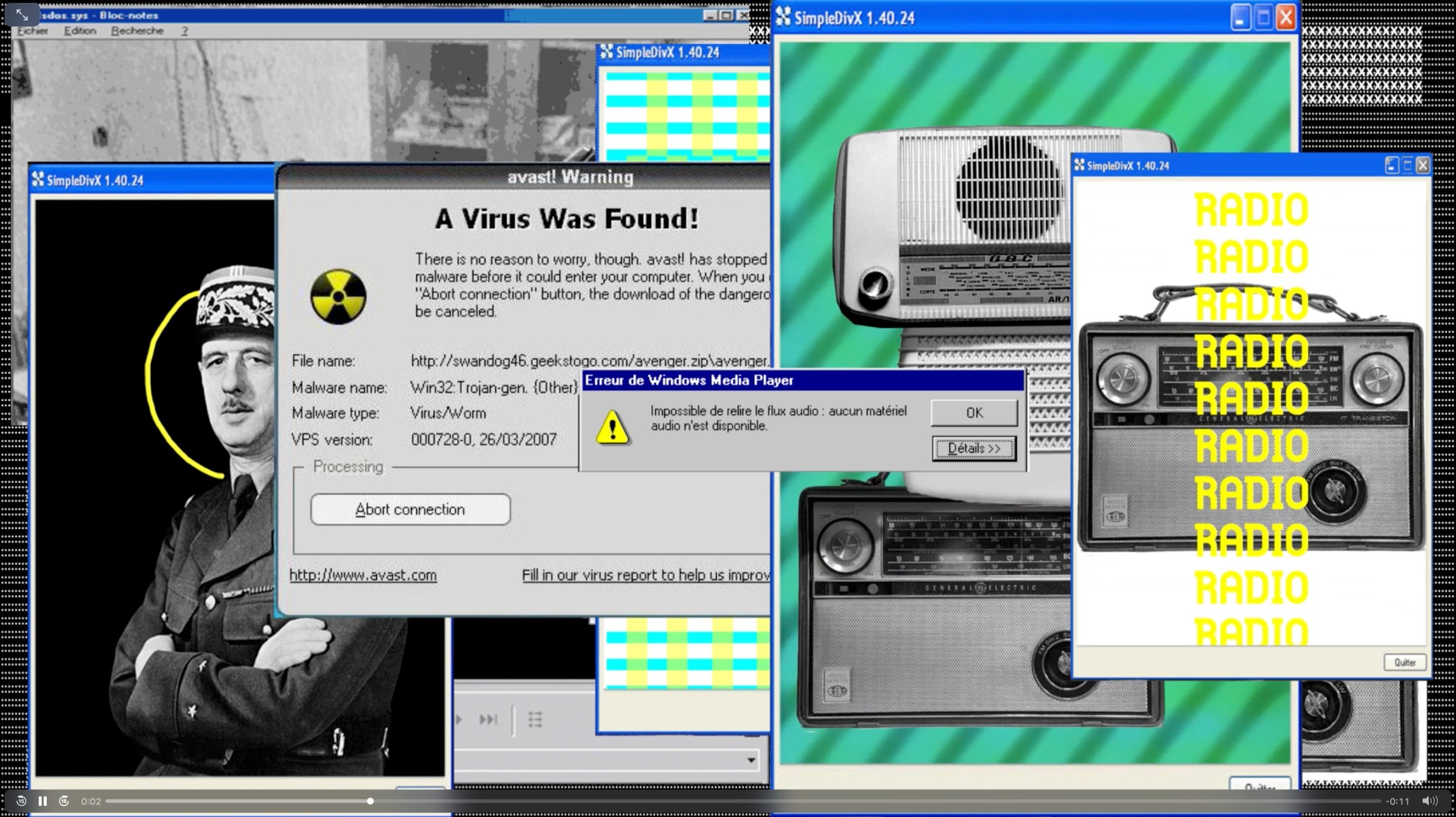Open the Fill in our virus report link

coord(646,575)
